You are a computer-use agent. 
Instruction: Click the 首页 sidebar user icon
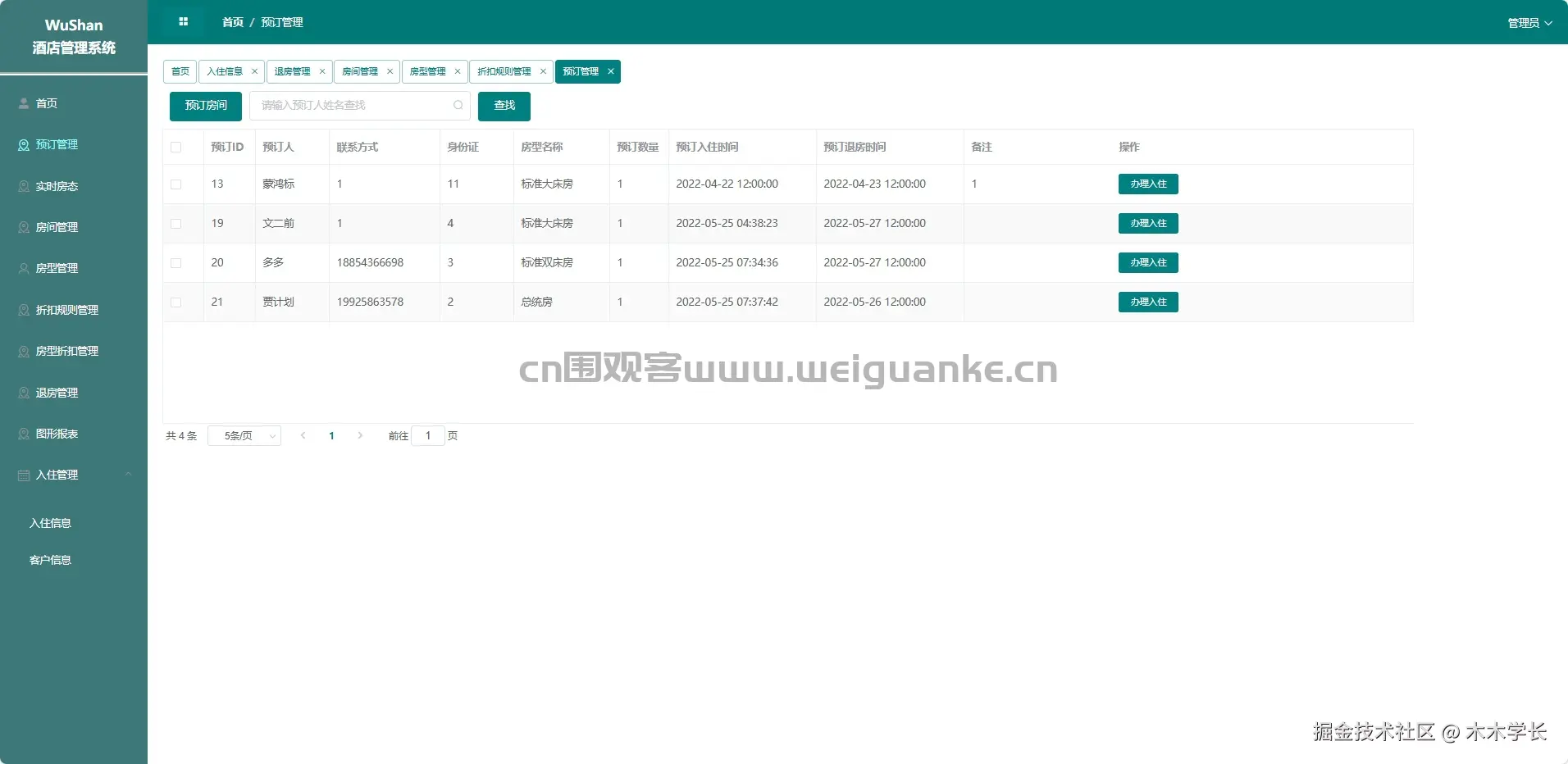pyautogui.click(x=24, y=103)
